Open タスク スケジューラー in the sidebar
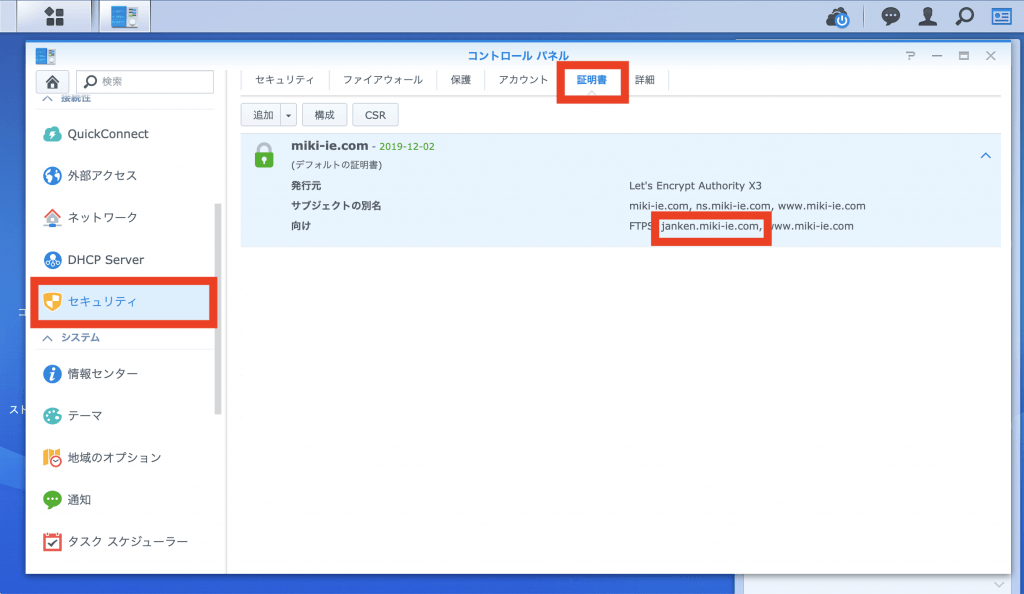1024x594 pixels. 127,542
